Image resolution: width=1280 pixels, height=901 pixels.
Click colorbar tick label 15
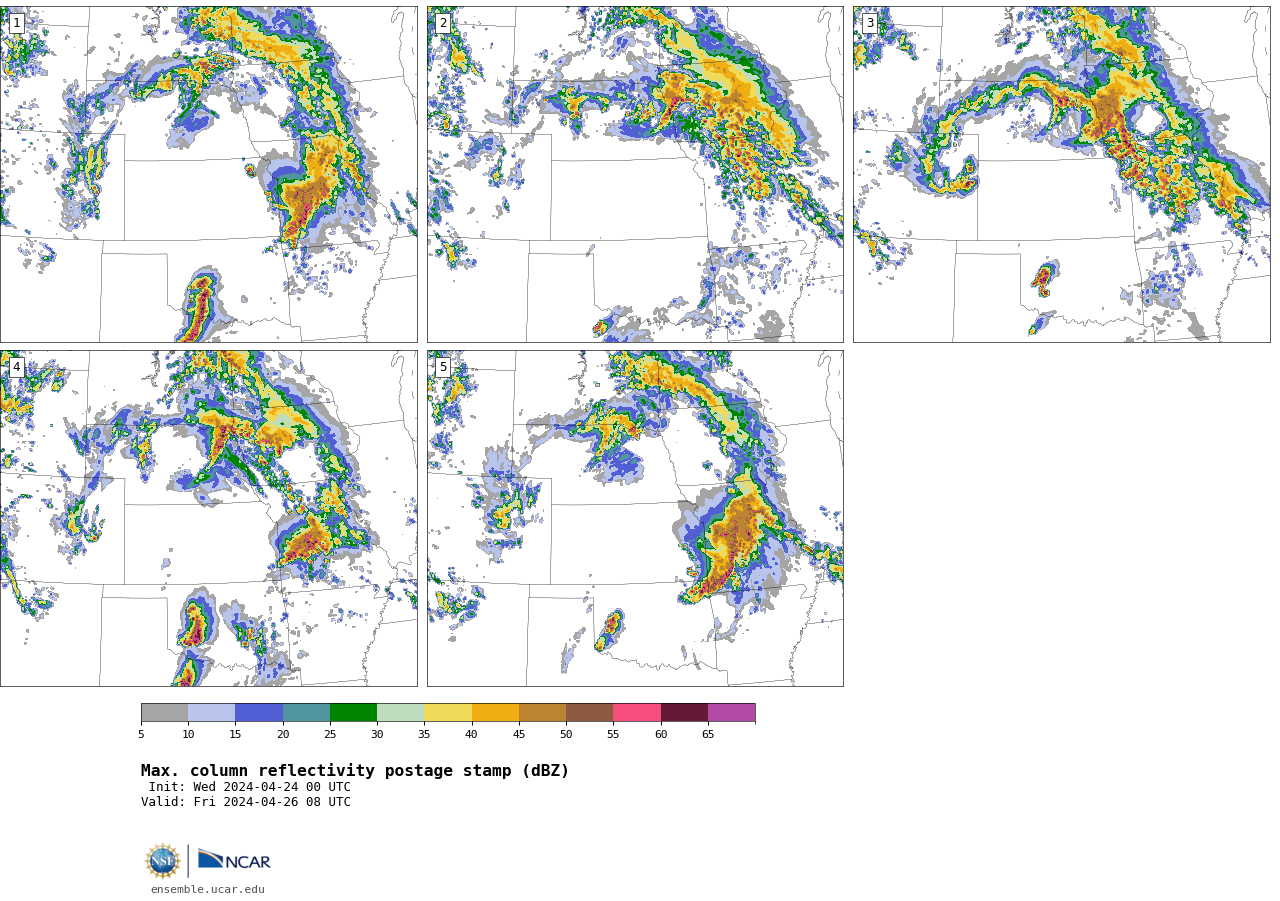(235, 735)
